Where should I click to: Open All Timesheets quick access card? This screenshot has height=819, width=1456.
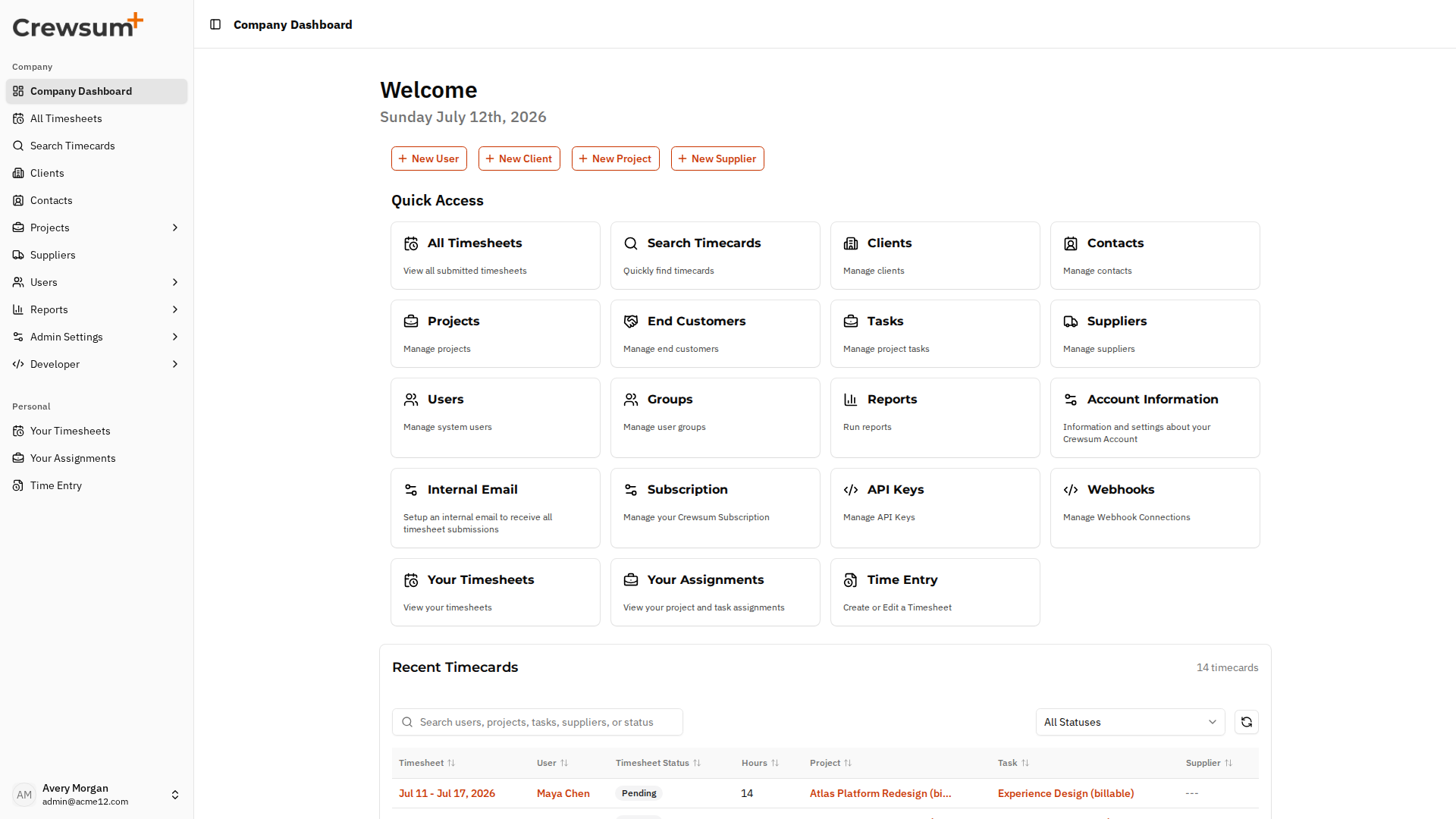(495, 256)
